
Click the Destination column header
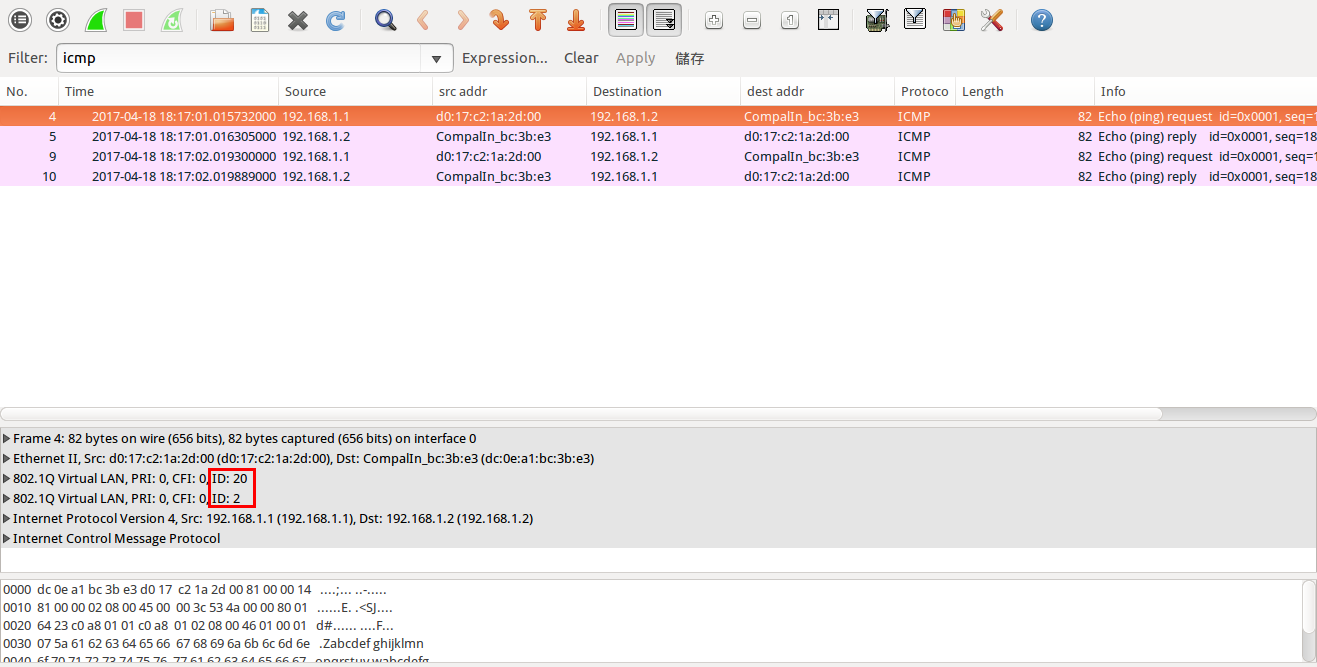[x=627, y=92]
